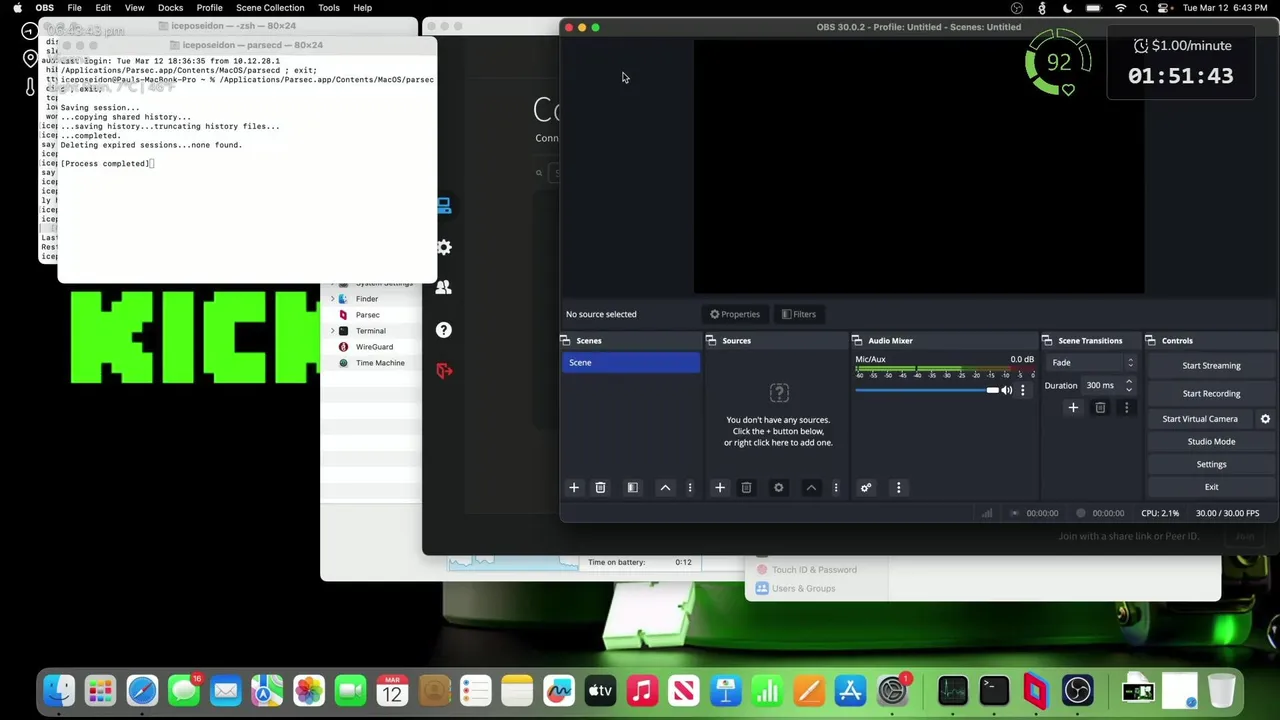Pop out the Audio Mixer dock panel icon

tap(857, 341)
